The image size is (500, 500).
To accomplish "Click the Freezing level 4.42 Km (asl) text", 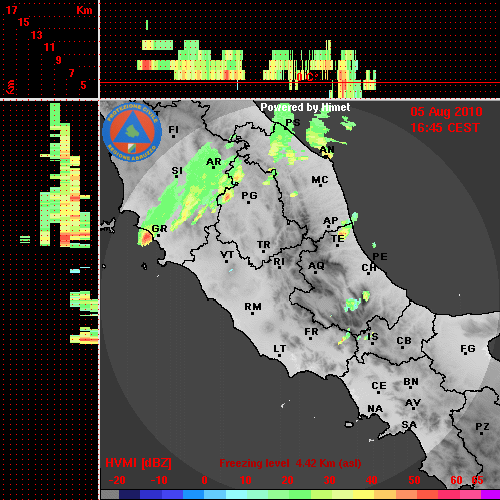I will point(290,463).
